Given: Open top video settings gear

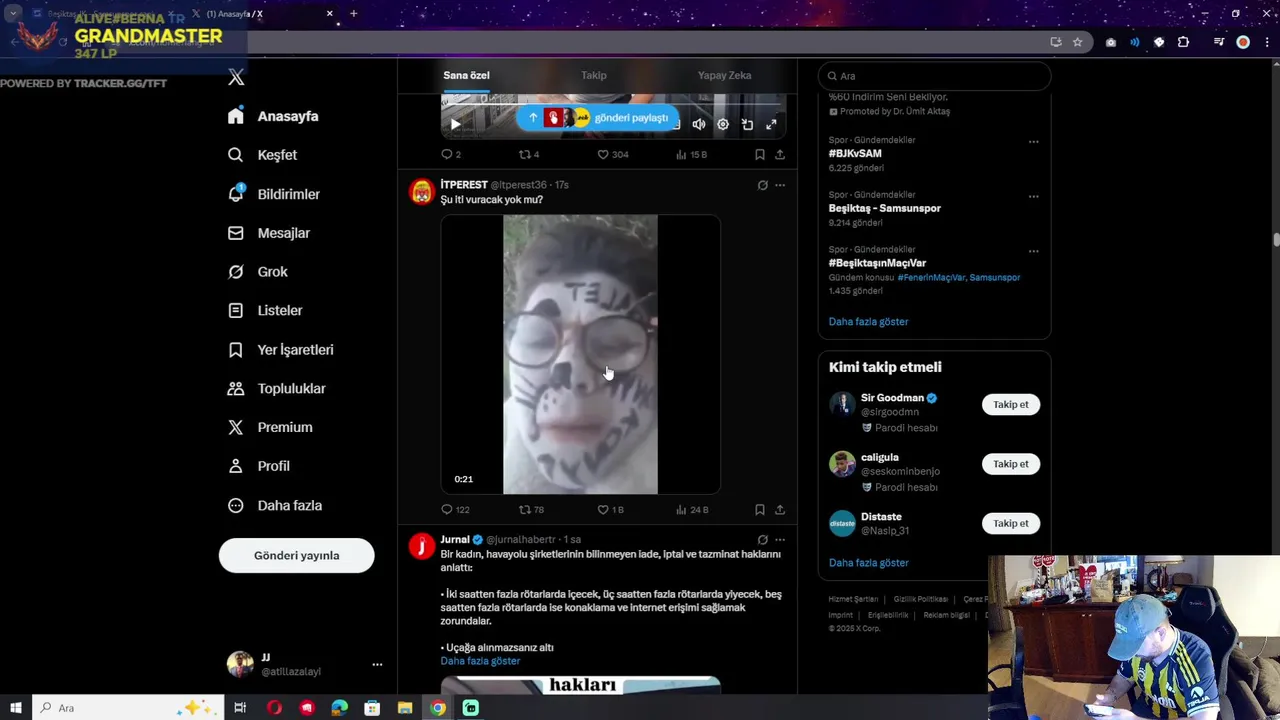Looking at the screenshot, I should point(723,124).
